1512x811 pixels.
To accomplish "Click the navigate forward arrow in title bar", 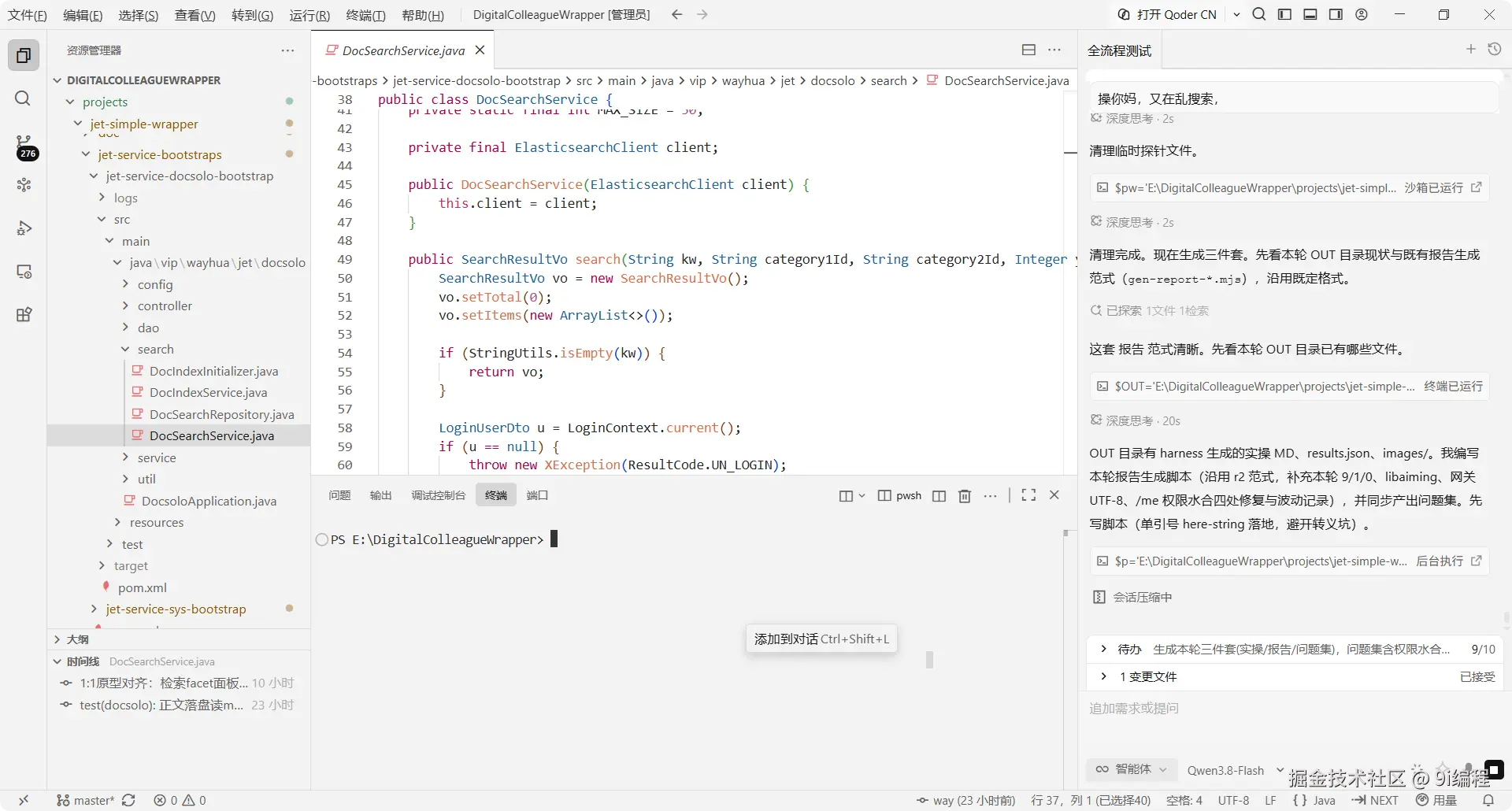I will (702, 14).
